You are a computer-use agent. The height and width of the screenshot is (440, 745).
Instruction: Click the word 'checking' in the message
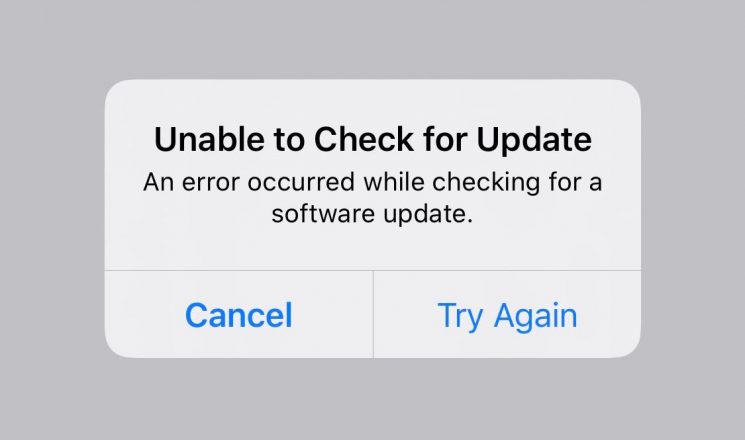pos(486,183)
